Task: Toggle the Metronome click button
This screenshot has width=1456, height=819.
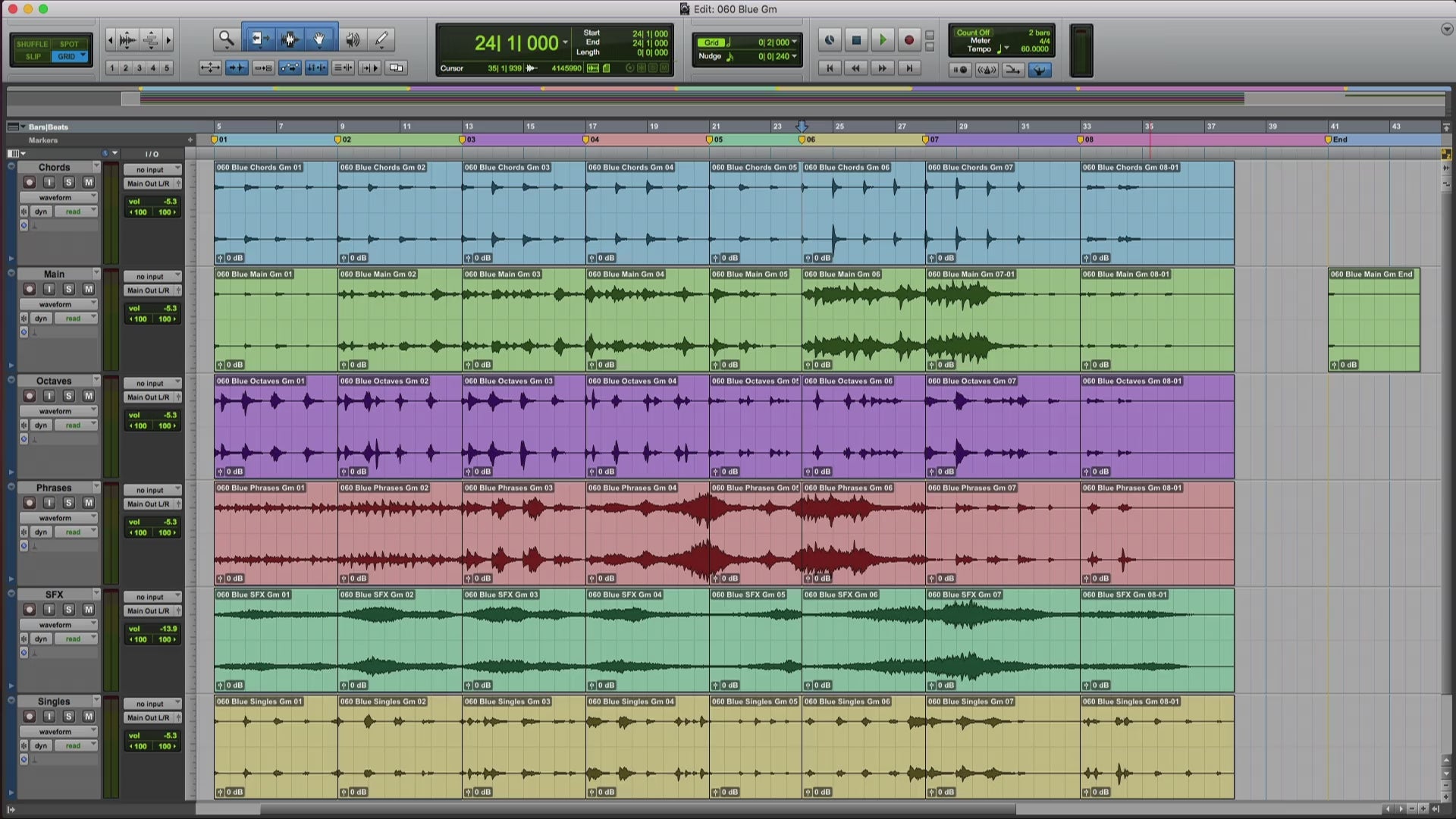Action: coord(987,70)
